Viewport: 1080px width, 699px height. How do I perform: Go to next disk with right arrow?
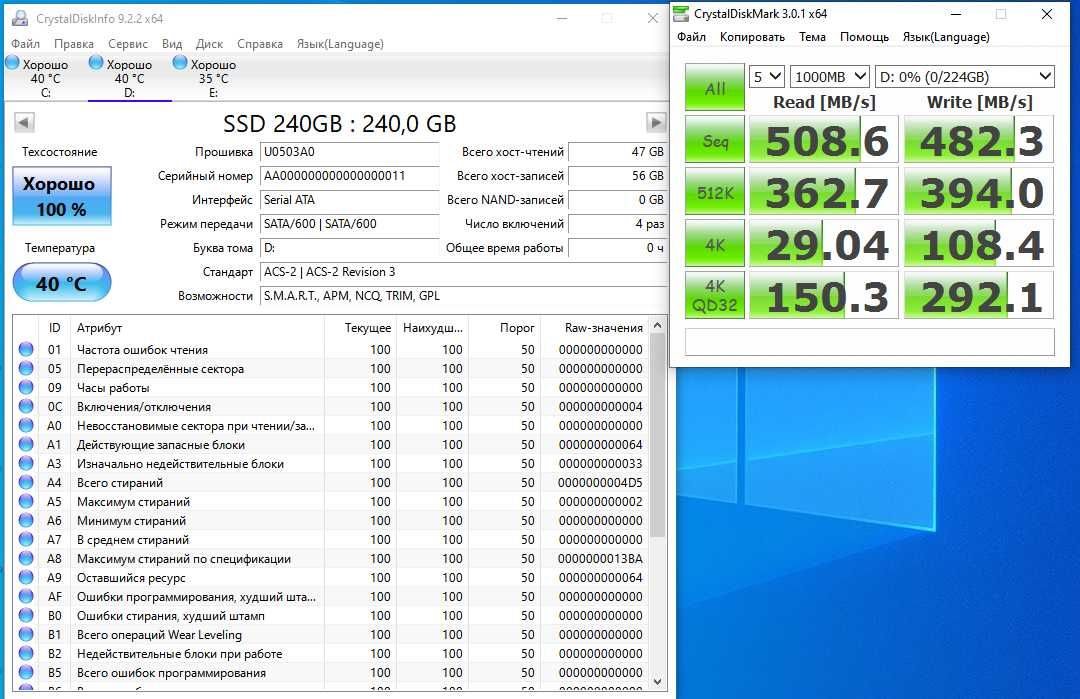656,123
